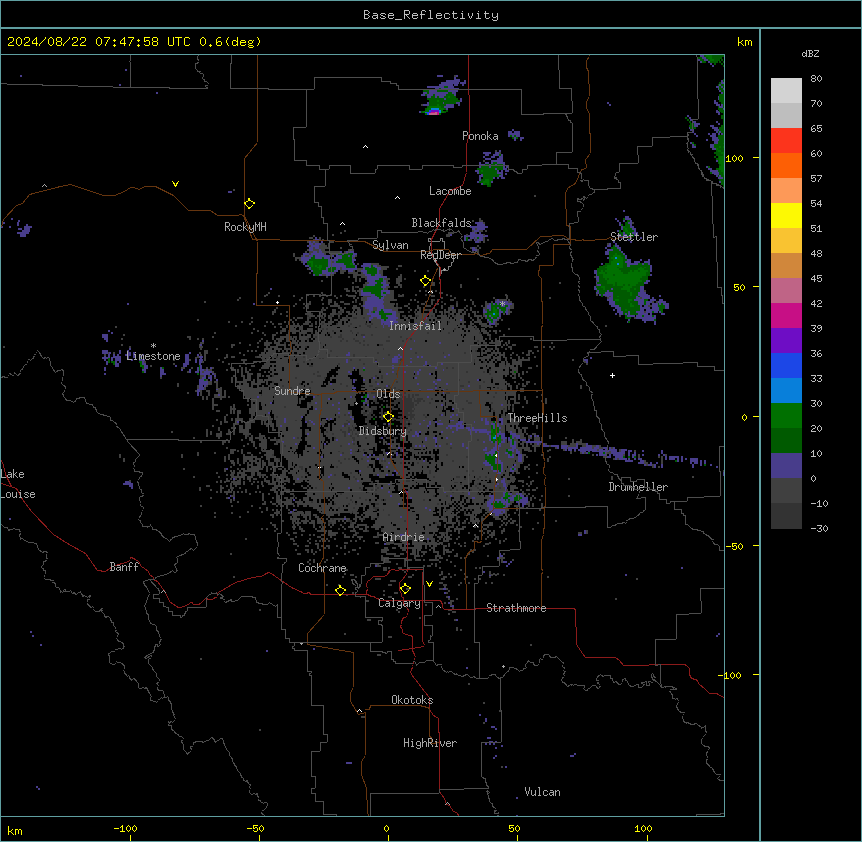Screen dimensions: 862x842
Task: Click the yellow diamond marker south of RedDeer
Action: coord(425,281)
